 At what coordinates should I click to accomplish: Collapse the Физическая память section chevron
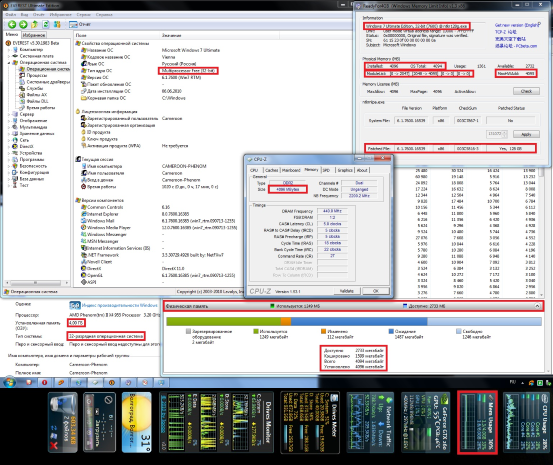(537, 306)
